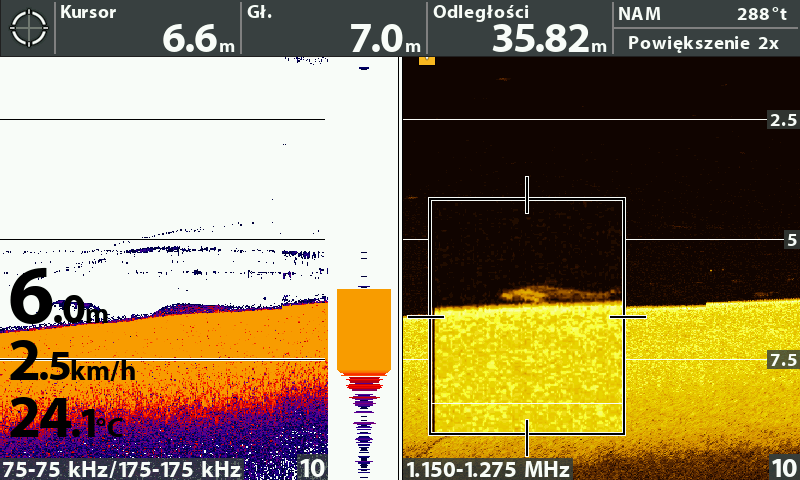Image resolution: width=800 pixels, height=480 pixels.
Task: Click the 7.5 depth scale marker
Action: 782,360
